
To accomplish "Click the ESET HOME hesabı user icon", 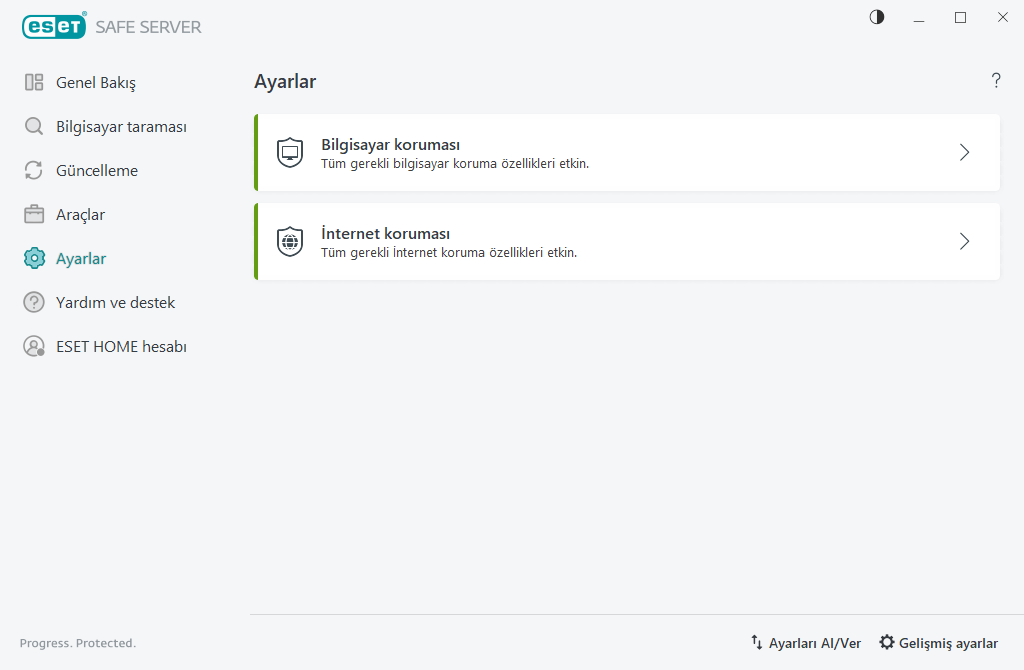I will (34, 346).
